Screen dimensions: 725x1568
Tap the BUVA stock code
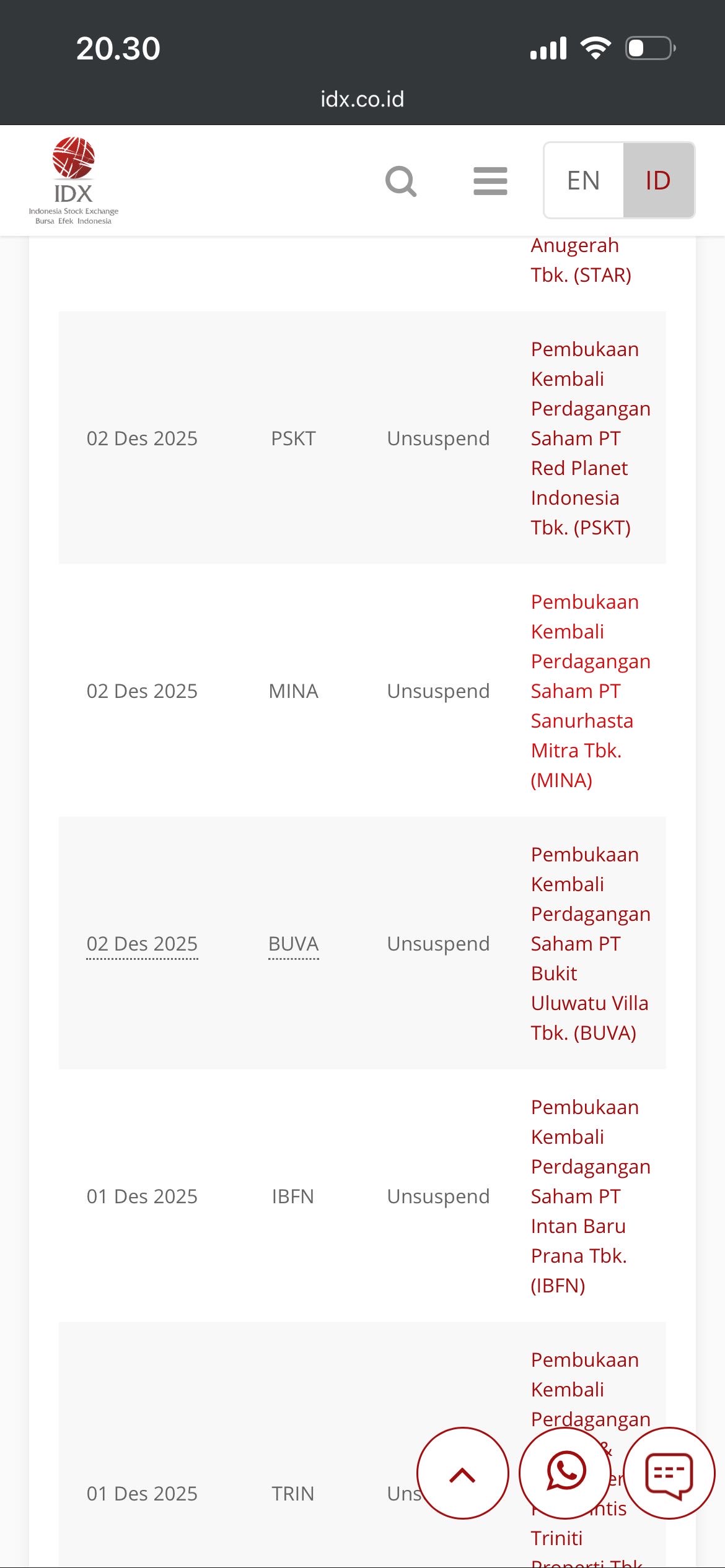tap(293, 944)
